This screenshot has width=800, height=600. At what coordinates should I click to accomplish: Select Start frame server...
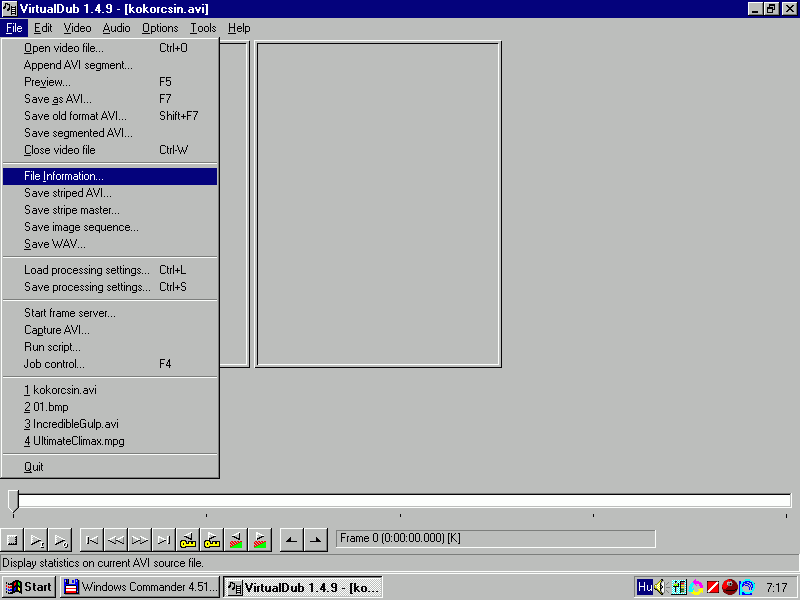pos(110,313)
